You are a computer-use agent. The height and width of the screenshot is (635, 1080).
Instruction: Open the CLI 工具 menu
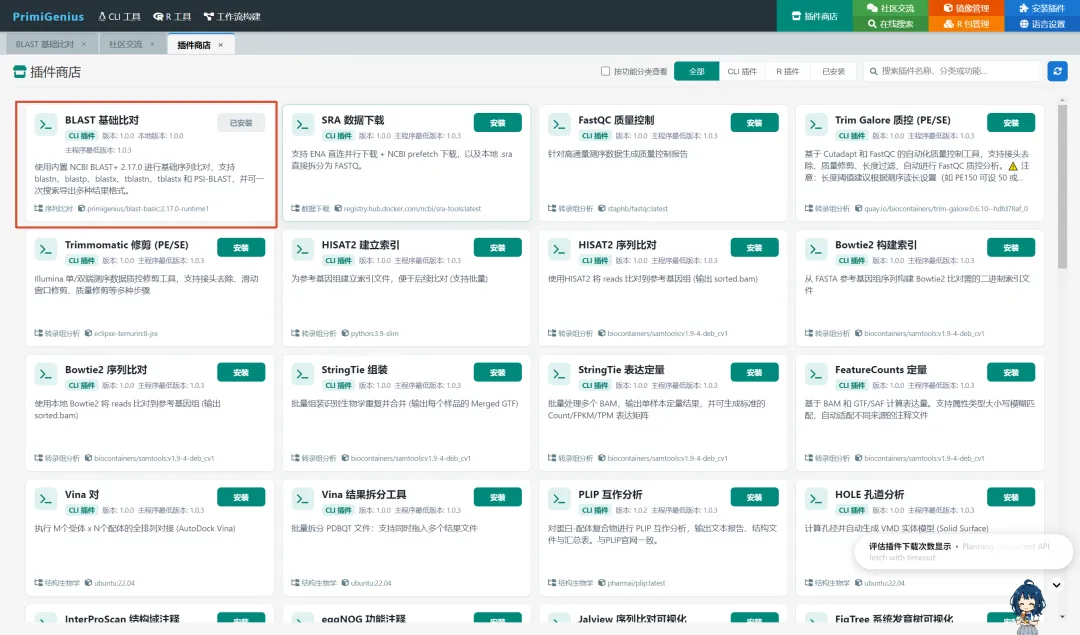[x=119, y=17]
